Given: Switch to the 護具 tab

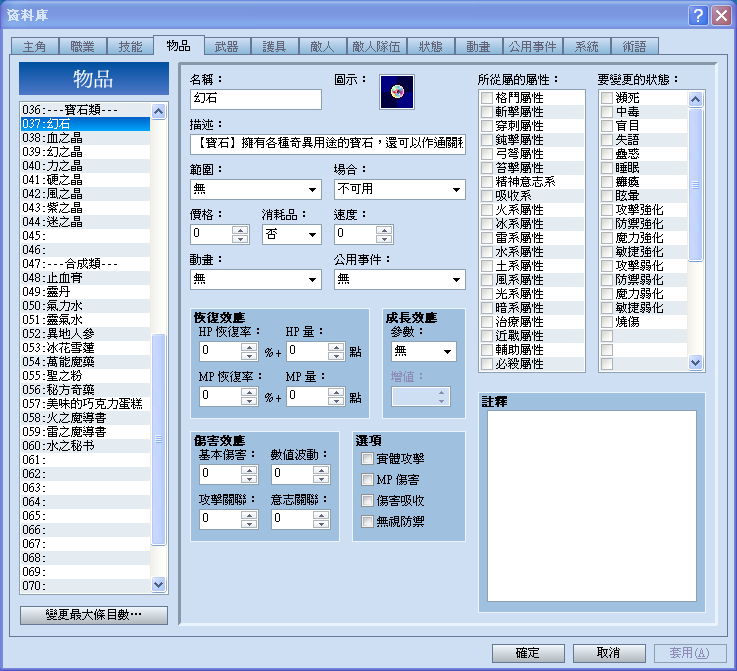Looking at the screenshot, I should point(274,47).
